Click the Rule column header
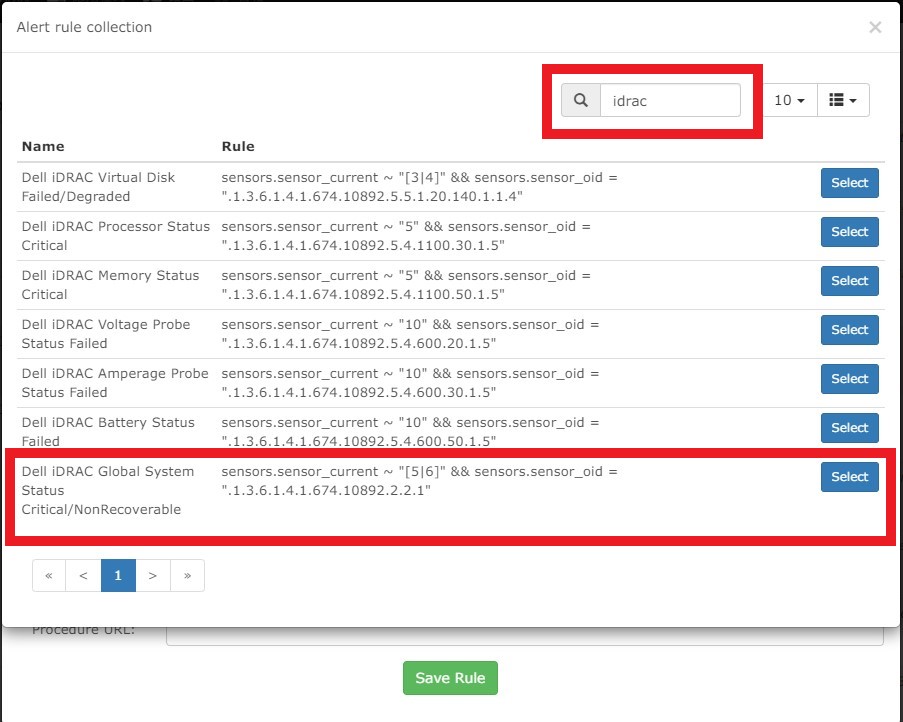The height and width of the screenshot is (722, 903). tap(238, 146)
